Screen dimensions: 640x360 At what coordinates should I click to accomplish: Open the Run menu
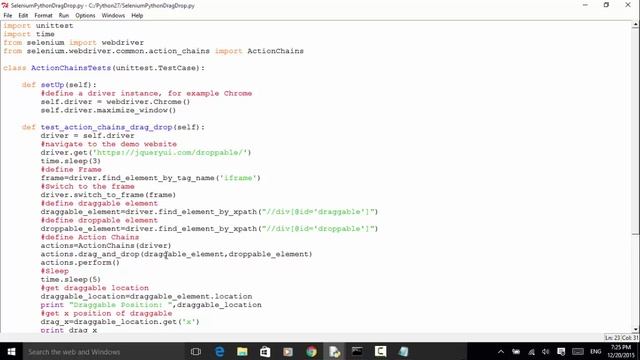[x=64, y=16]
